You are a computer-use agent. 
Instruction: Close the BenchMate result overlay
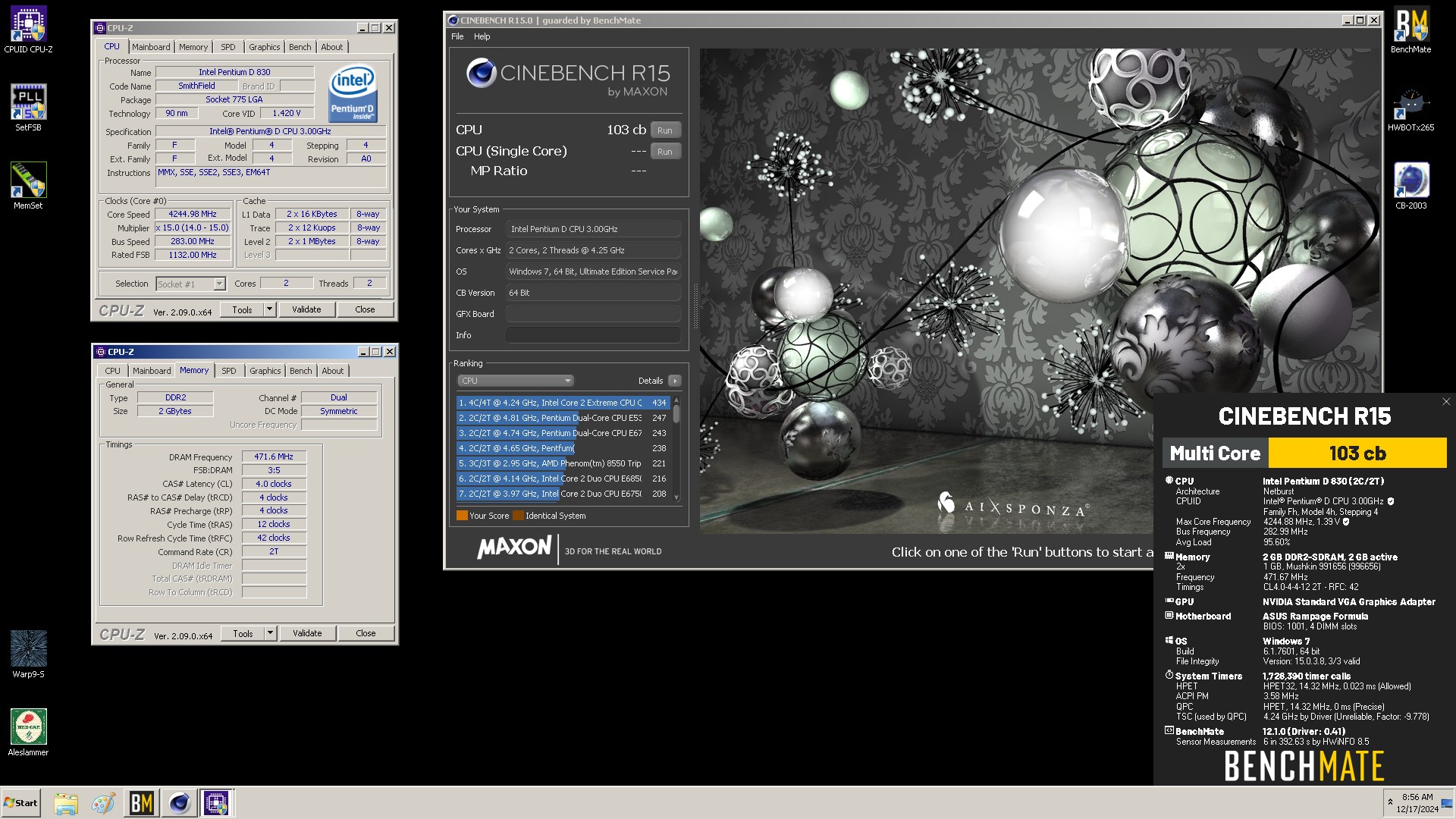tap(1446, 402)
